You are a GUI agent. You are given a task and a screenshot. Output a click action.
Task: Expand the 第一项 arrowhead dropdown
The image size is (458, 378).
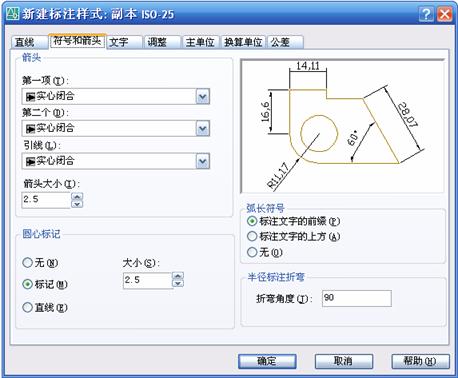pyautogui.click(x=203, y=97)
